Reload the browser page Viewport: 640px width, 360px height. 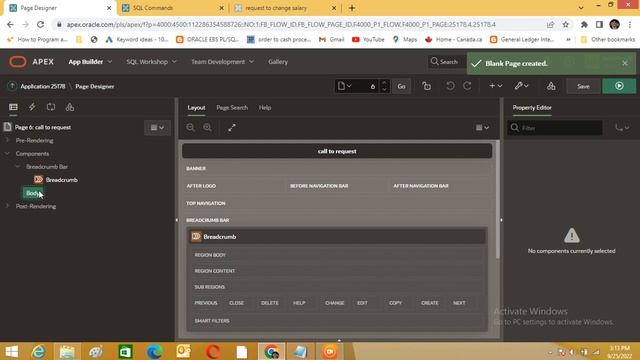[x=40, y=24]
